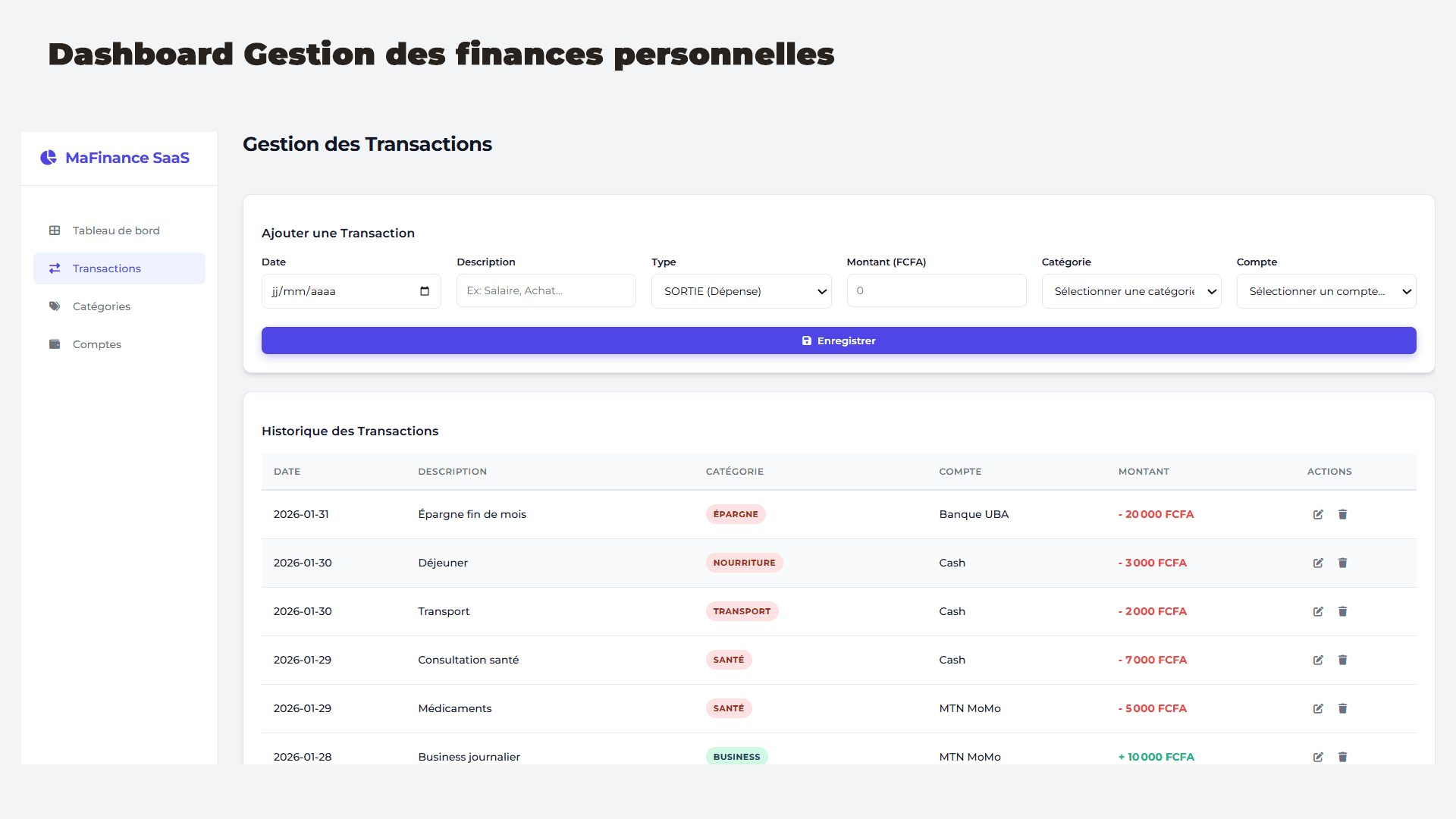Open the Sélectionner un compte dropdown
Screen dimensions: 1456x819
point(1326,290)
